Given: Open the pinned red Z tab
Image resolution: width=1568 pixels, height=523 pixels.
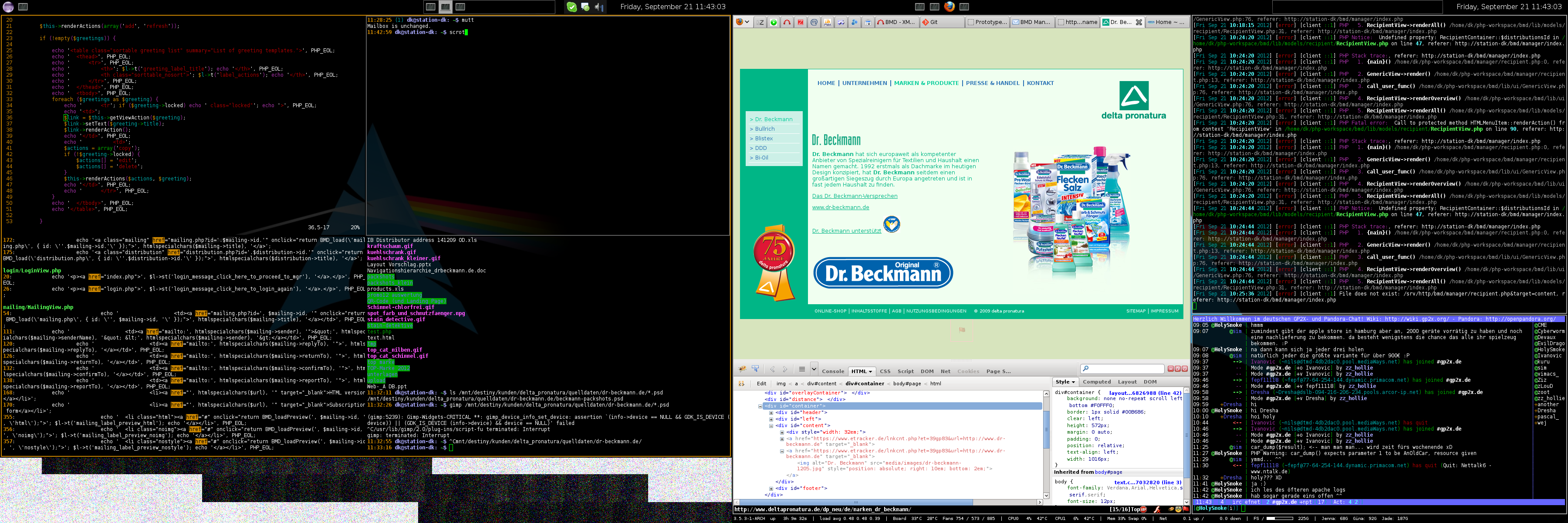Looking at the screenshot, I should [x=801, y=22].
